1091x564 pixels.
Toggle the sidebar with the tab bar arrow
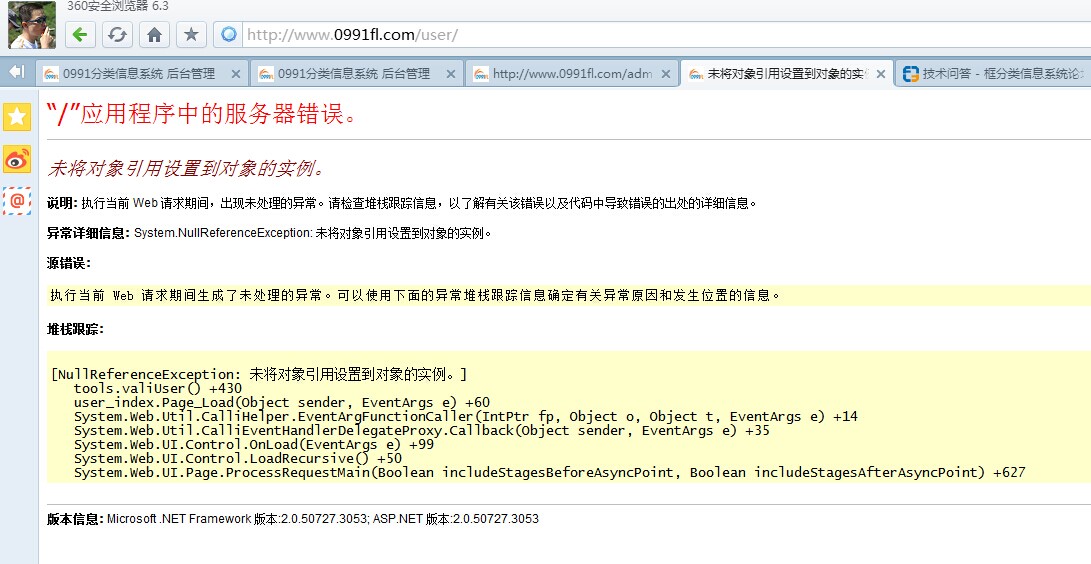pos(16,72)
